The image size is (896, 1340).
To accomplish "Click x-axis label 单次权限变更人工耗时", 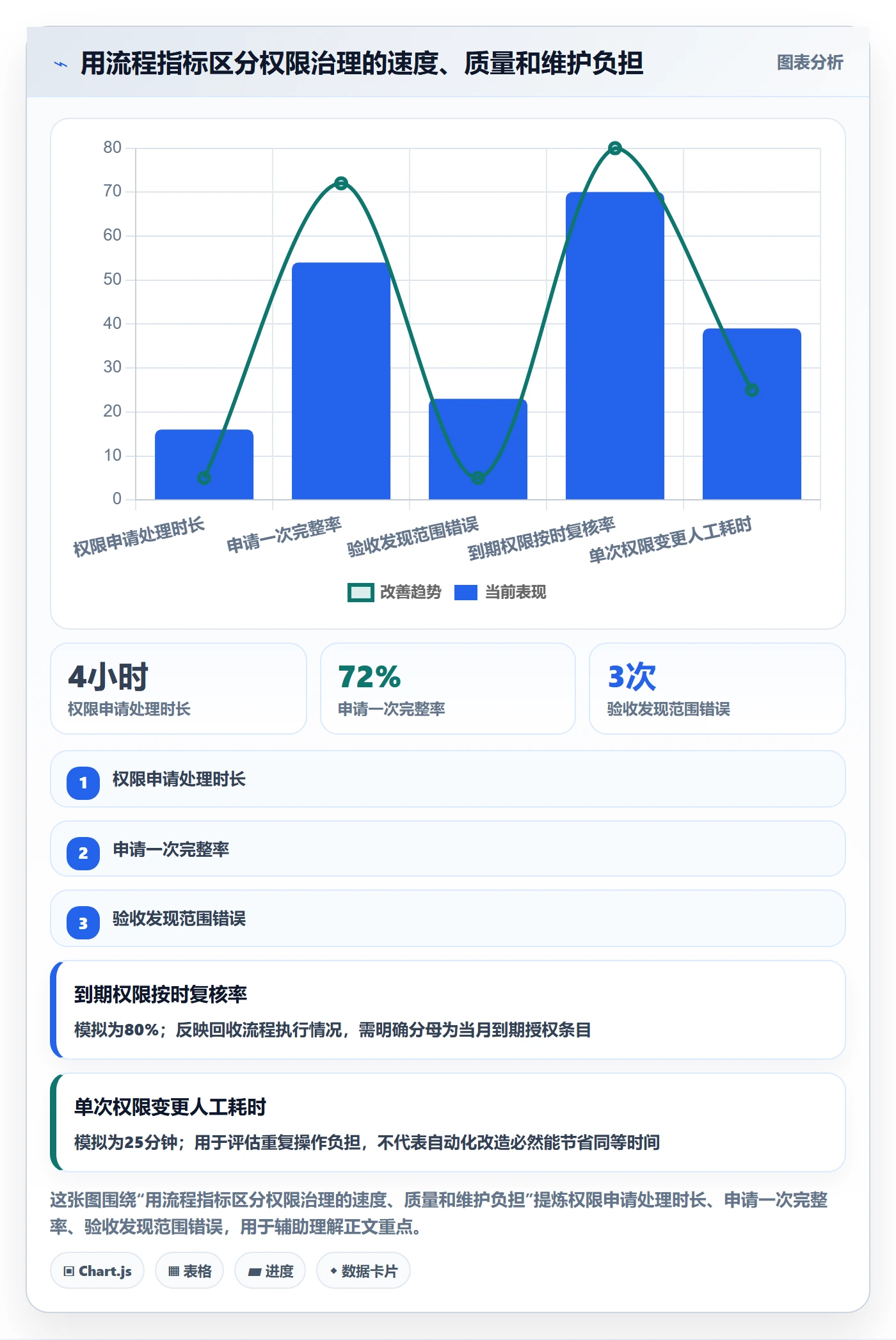I will 669,539.
